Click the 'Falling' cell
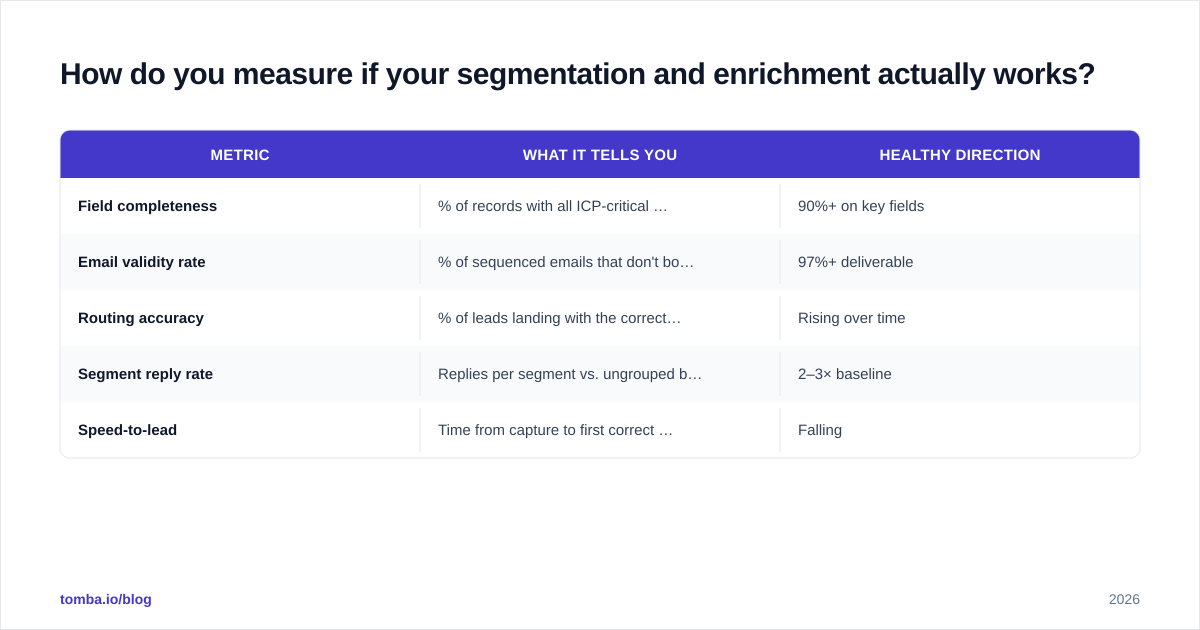Image resolution: width=1200 pixels, height=630 pixels. (960, 430)
